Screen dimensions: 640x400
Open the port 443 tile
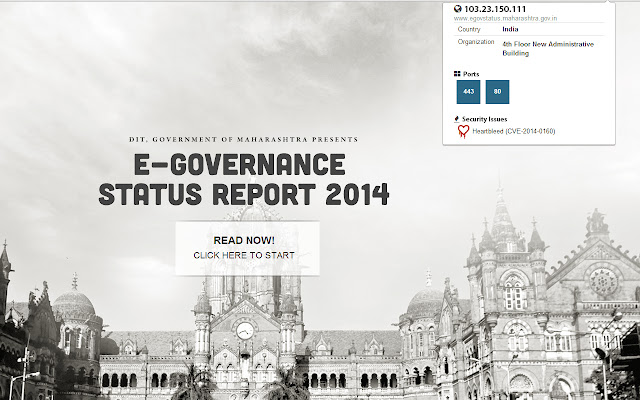pyautogui.click(x=468, y=92)
